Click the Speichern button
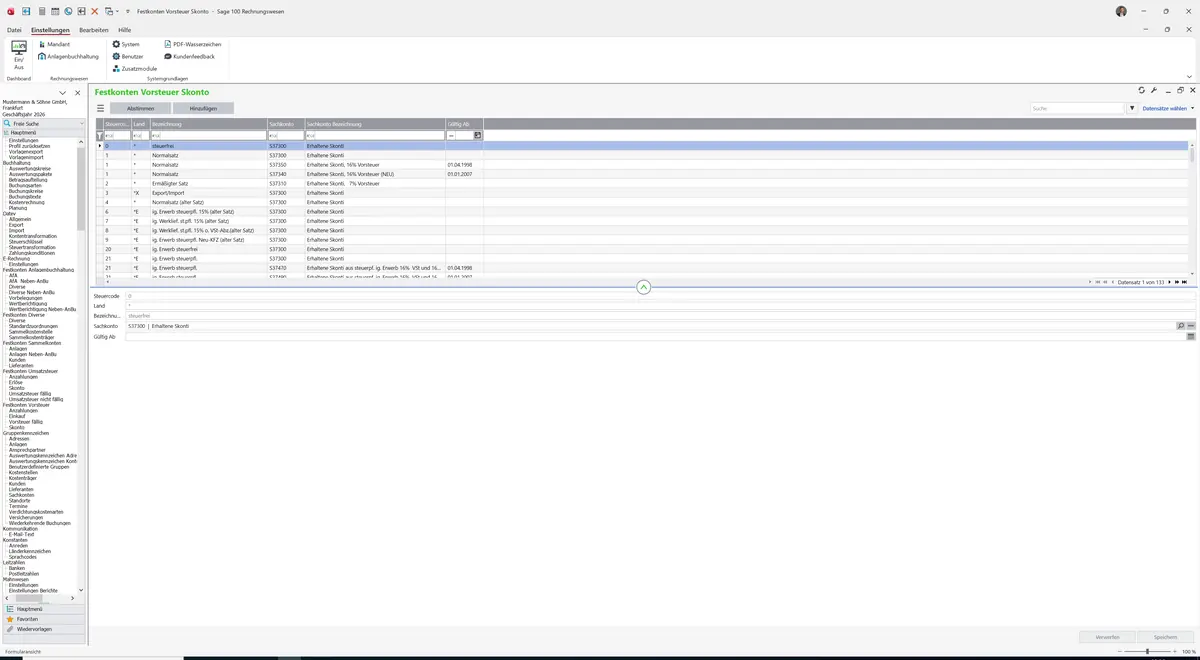1200x660 pixels. 1166,637
